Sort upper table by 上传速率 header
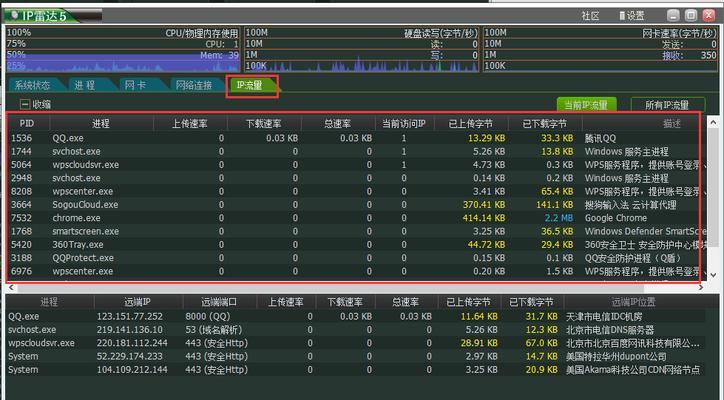This screenshot has height=400, width=724. tap(190, 123)
